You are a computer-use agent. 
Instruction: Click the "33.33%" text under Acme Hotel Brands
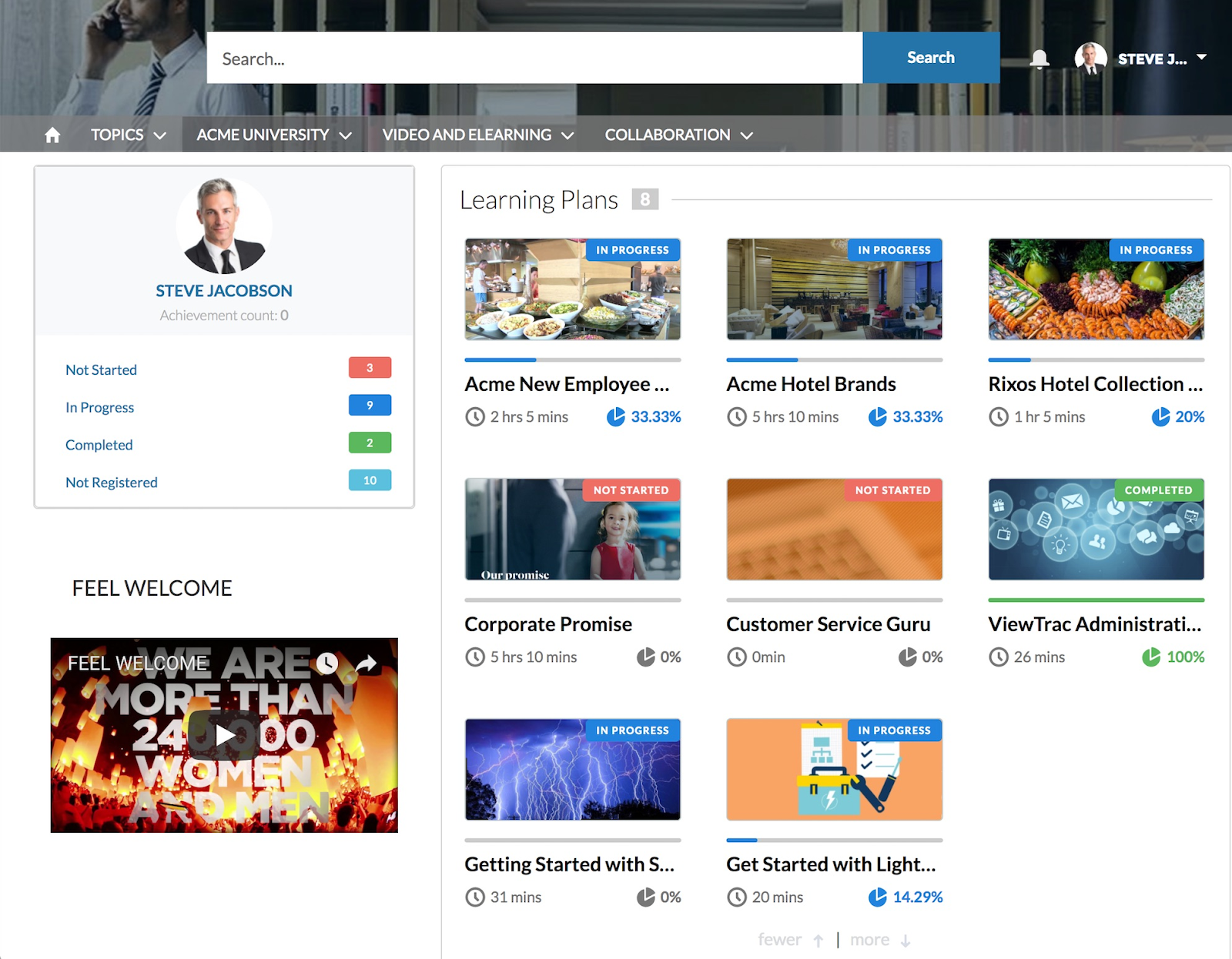(x=918, y=416)
